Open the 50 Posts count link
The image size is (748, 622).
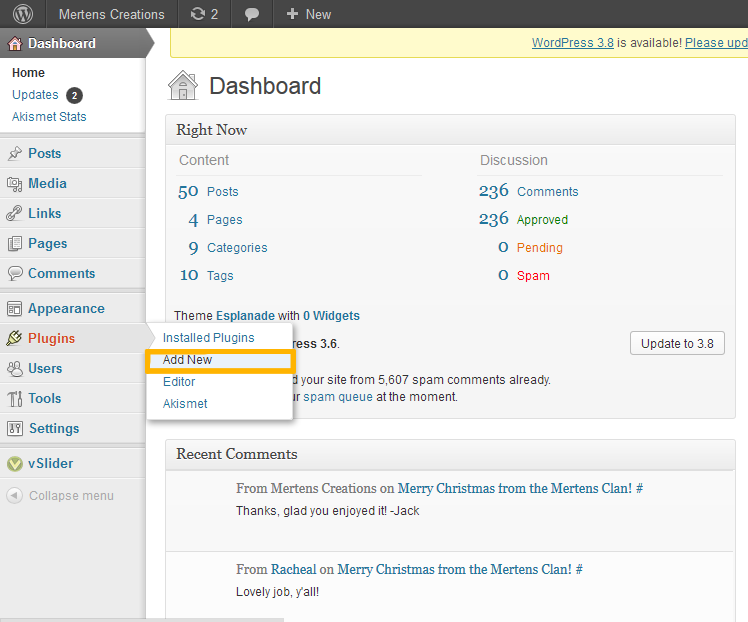188,192
